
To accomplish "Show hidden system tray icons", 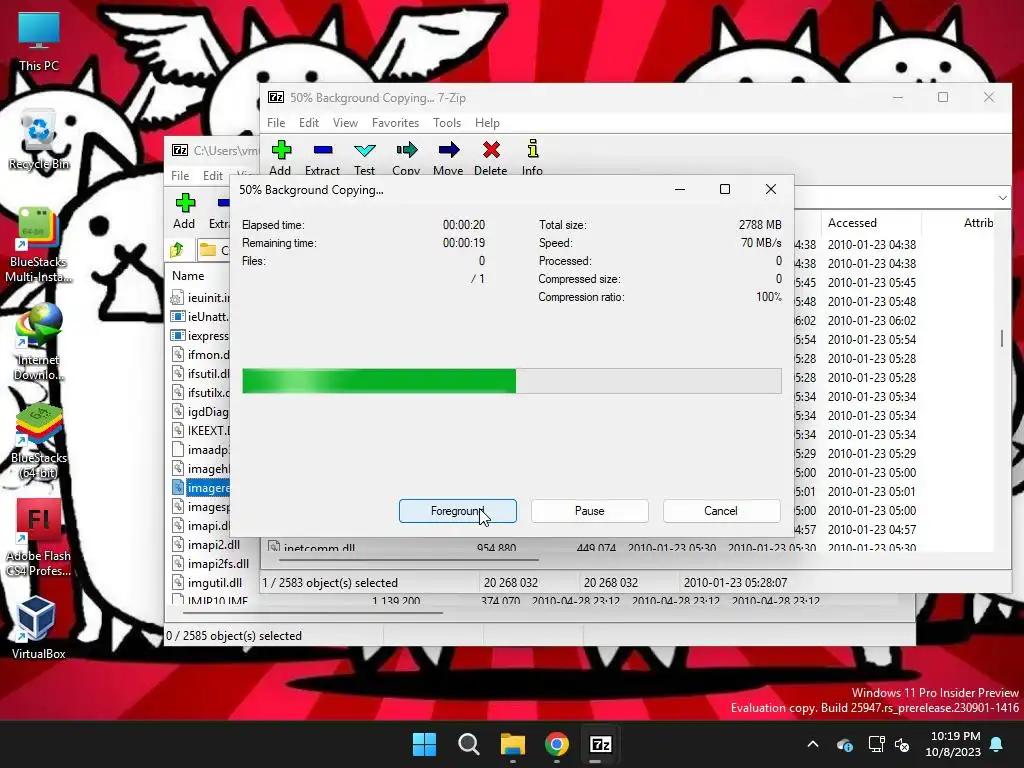I will point(813,744).
